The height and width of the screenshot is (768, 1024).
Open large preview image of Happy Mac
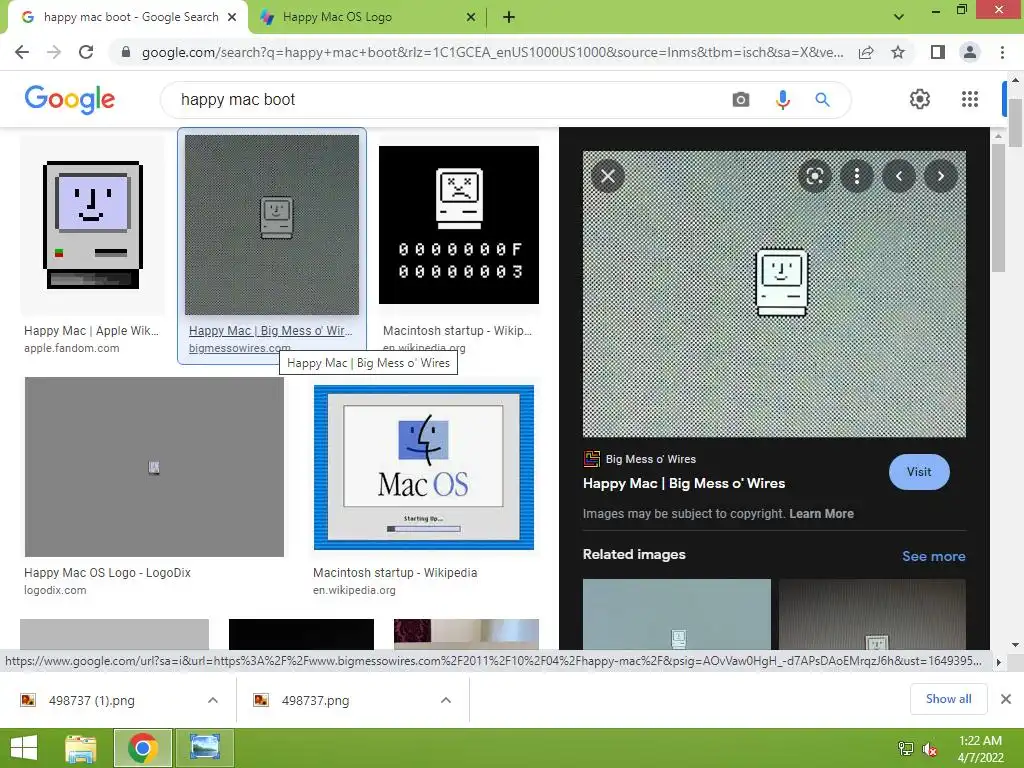coord(774,294)
